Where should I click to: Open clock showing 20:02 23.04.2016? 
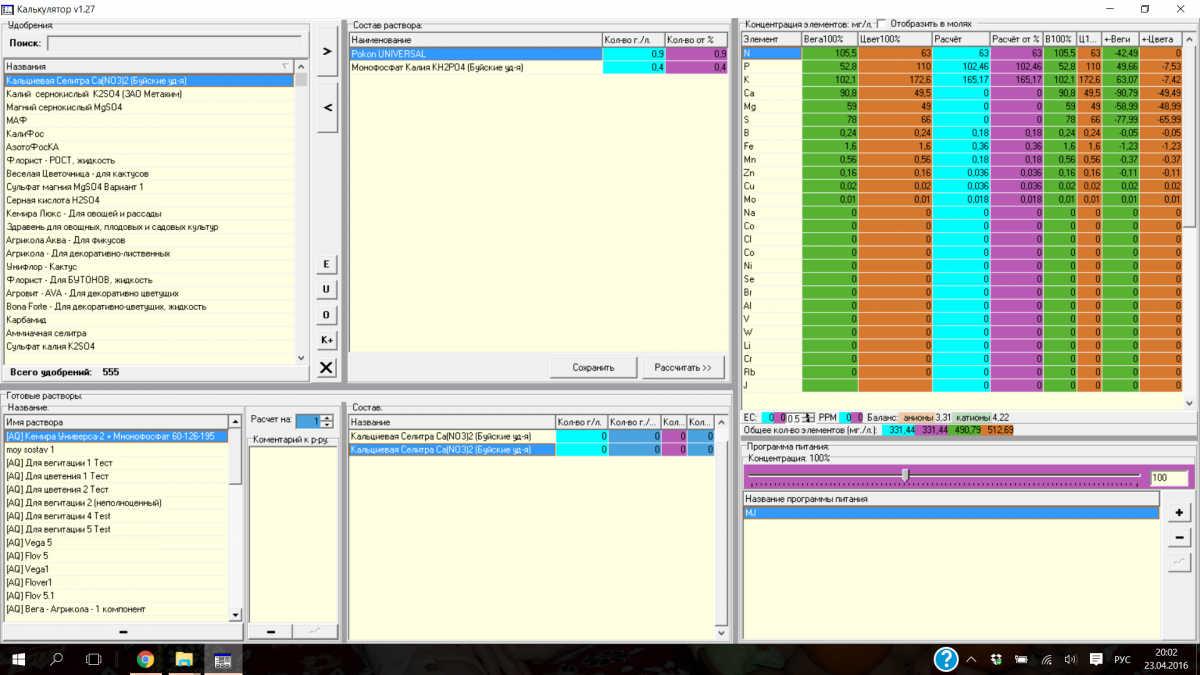(x=1165, y=659)
